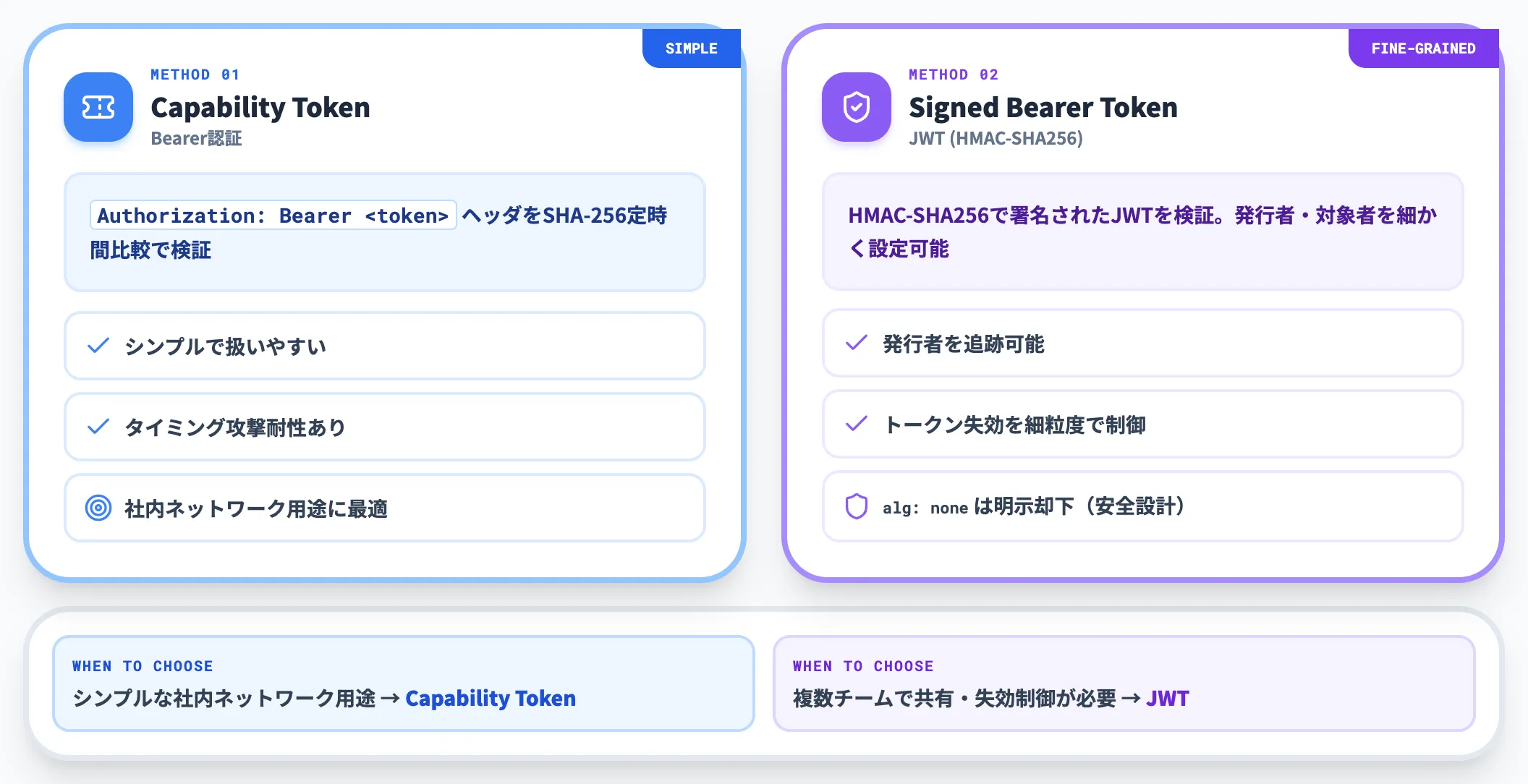The height and width of the screenshot is (784, 1528).
Task: Click the checkmark beside 発行者を追跡可能
Action: (x=857, y=343)
